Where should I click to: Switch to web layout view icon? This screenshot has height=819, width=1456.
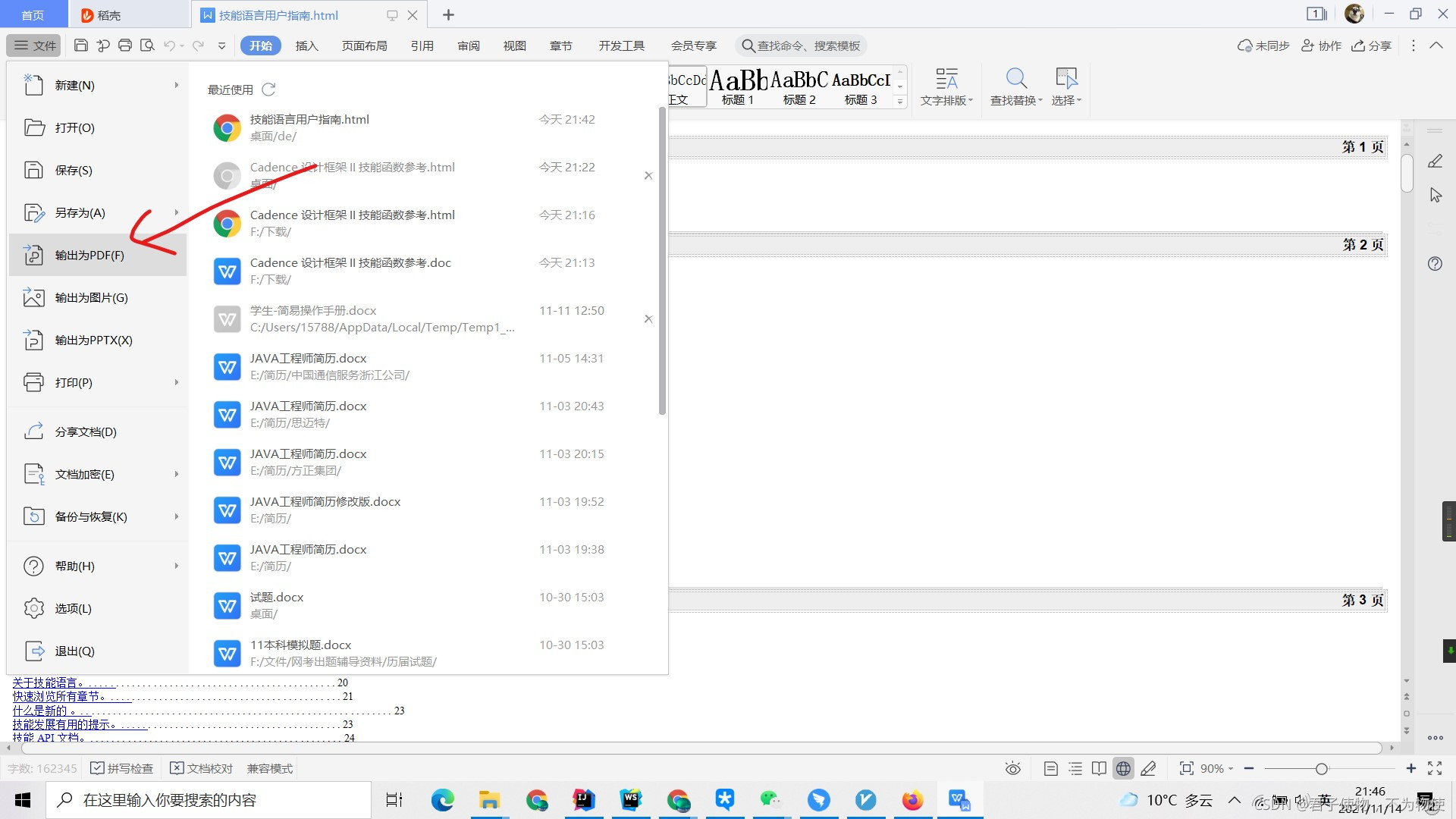pos(1123,769)
